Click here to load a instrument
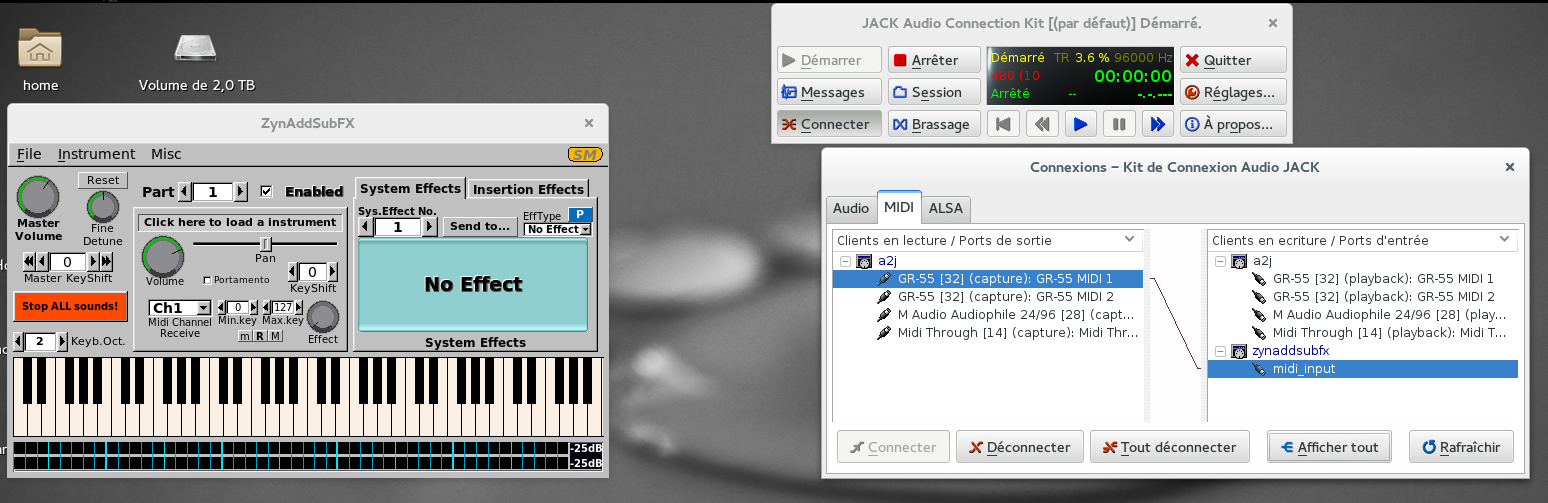Viewport: 1548px width, 503px height. pos(238,222)
